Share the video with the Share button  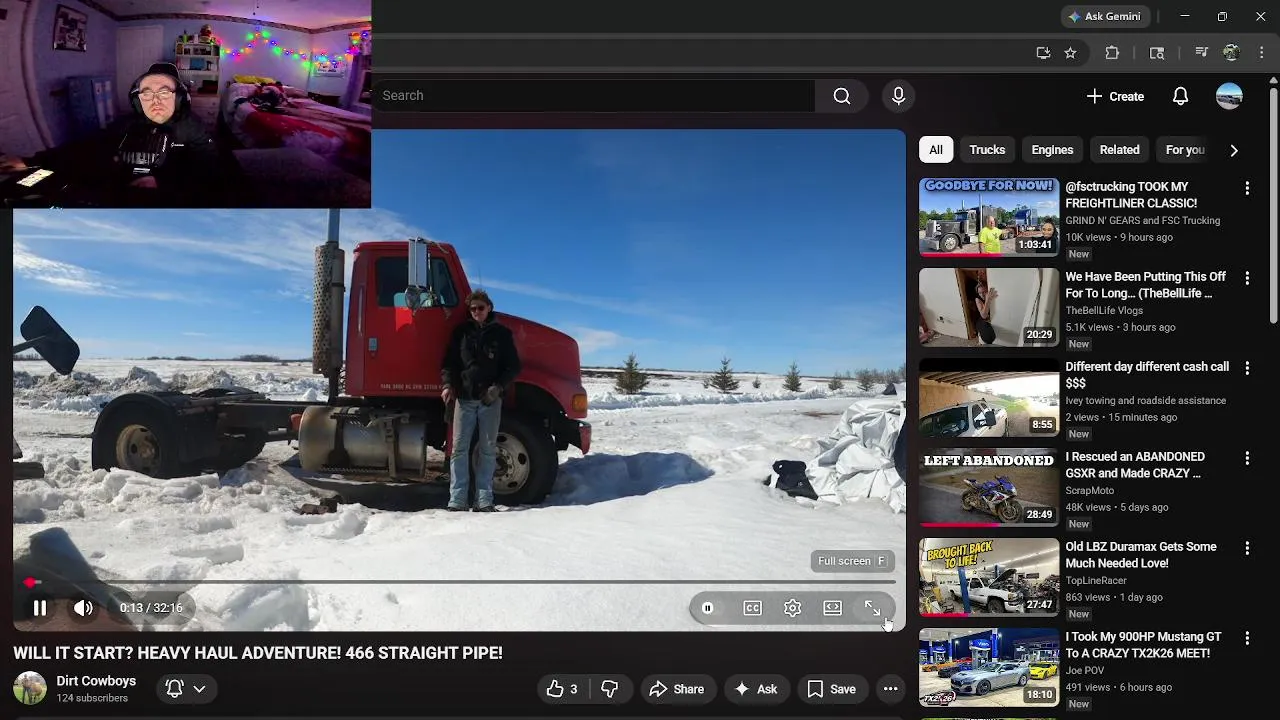pyautogui.click(x=677, y=689)
